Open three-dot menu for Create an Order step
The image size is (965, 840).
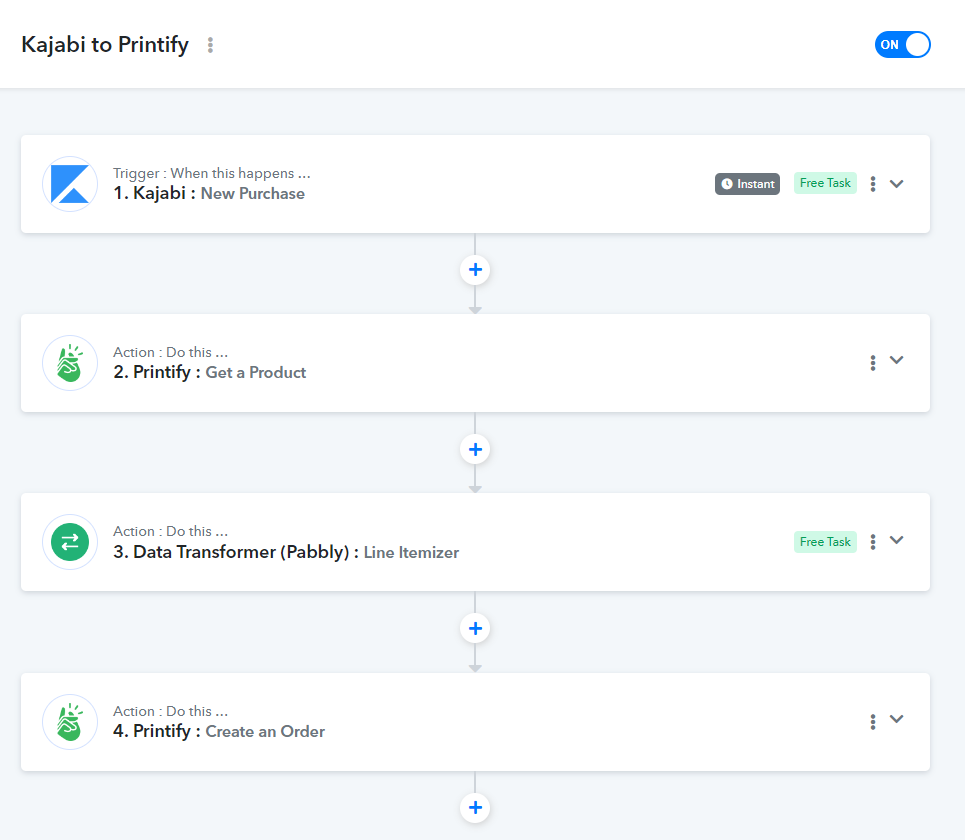(x=873, y=722)
